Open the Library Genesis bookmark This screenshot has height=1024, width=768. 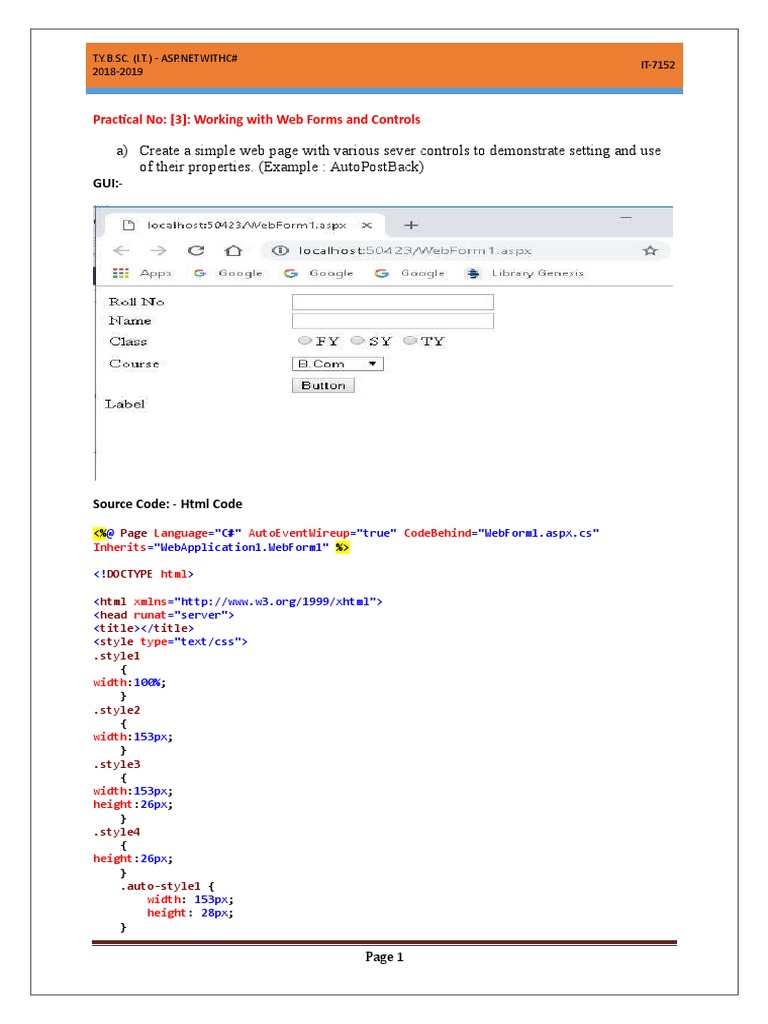[x=525, y=273]
